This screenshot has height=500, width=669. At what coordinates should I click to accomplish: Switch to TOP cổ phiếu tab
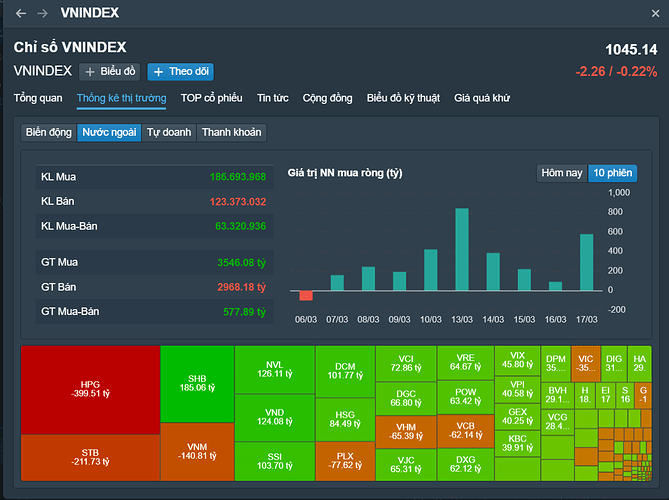click(x=212, y=98)
